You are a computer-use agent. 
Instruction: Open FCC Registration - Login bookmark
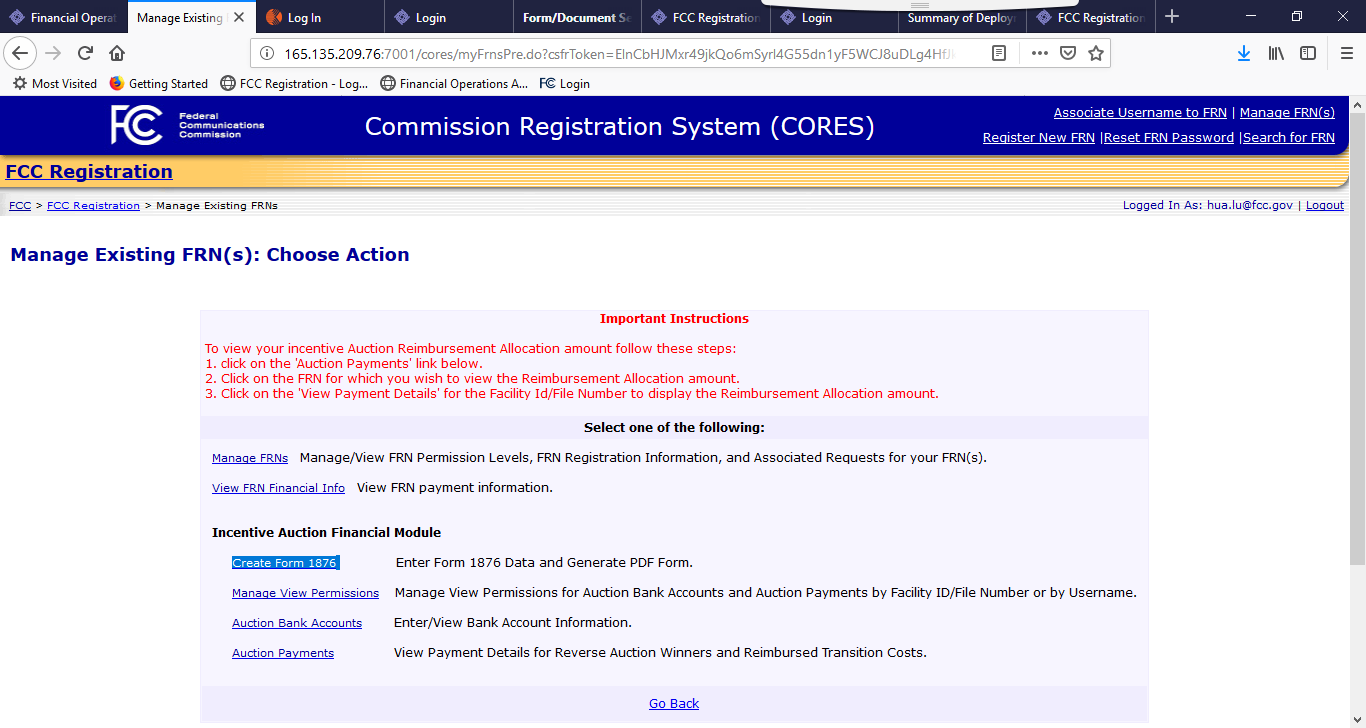coord(294,84)
